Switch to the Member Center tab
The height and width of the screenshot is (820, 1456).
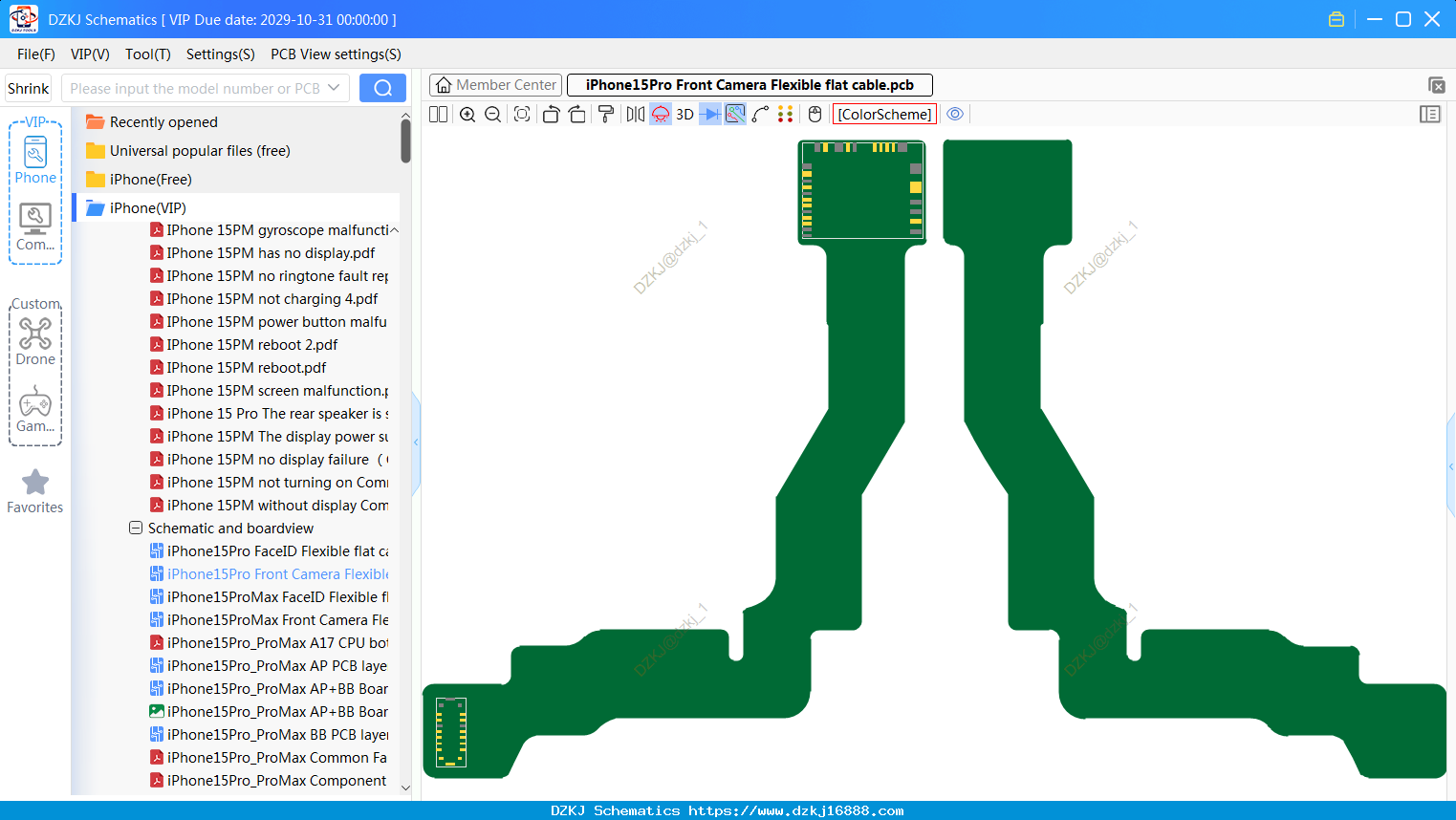click(495, 85)
